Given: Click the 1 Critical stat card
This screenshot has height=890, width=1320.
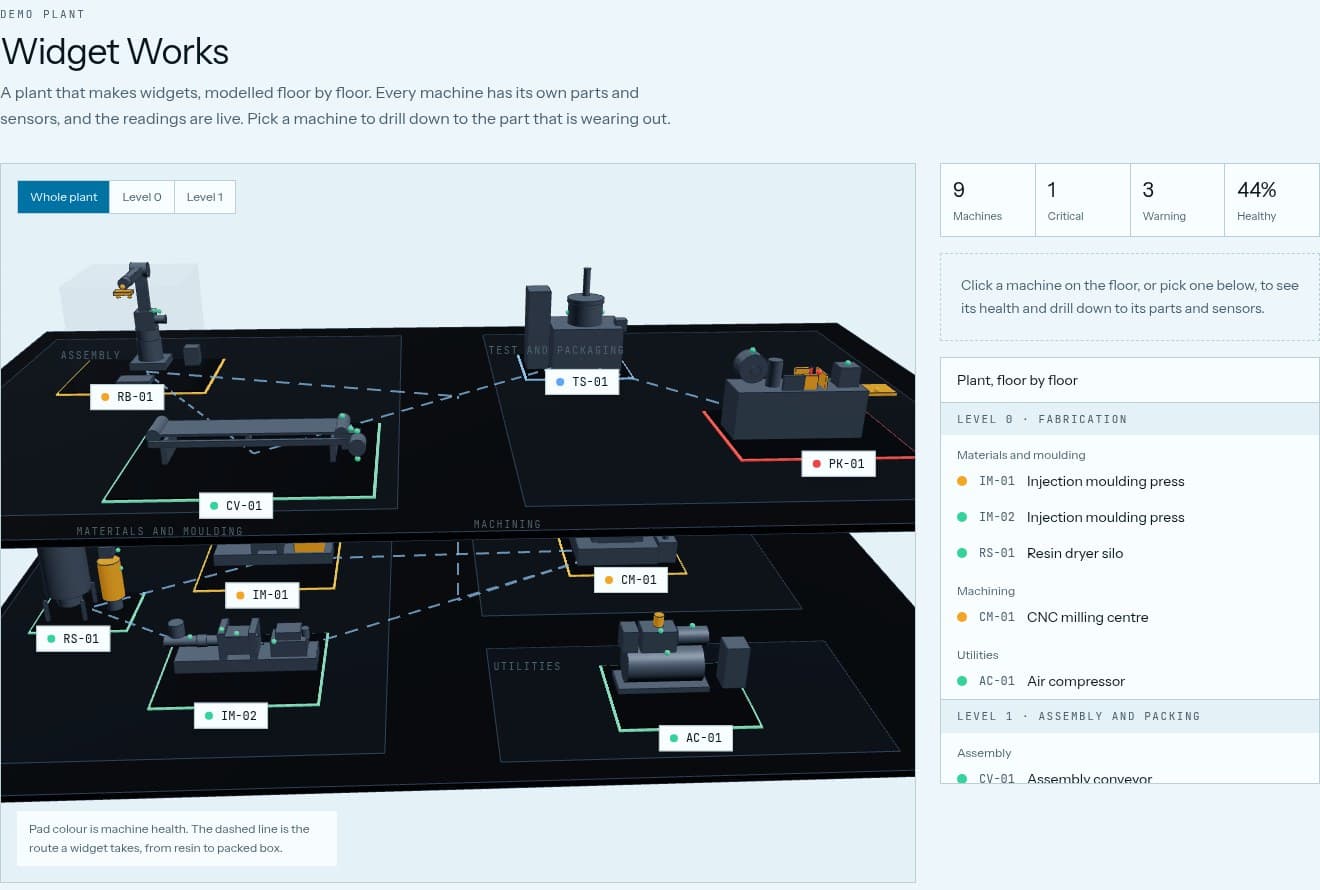Looking at the screenshot, I should (x=1082, y=200).
